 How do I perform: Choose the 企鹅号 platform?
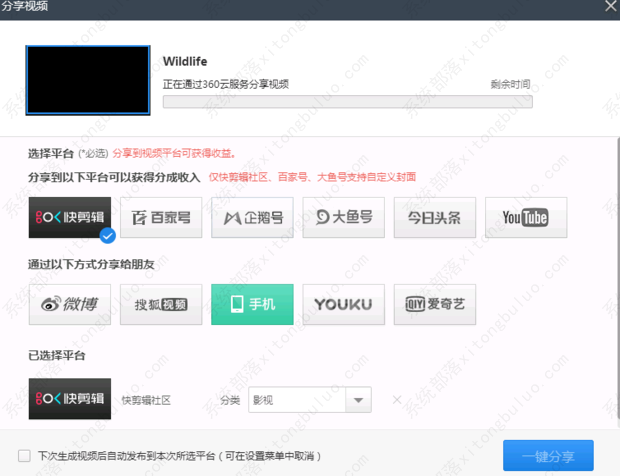click(x=252, y=217)
